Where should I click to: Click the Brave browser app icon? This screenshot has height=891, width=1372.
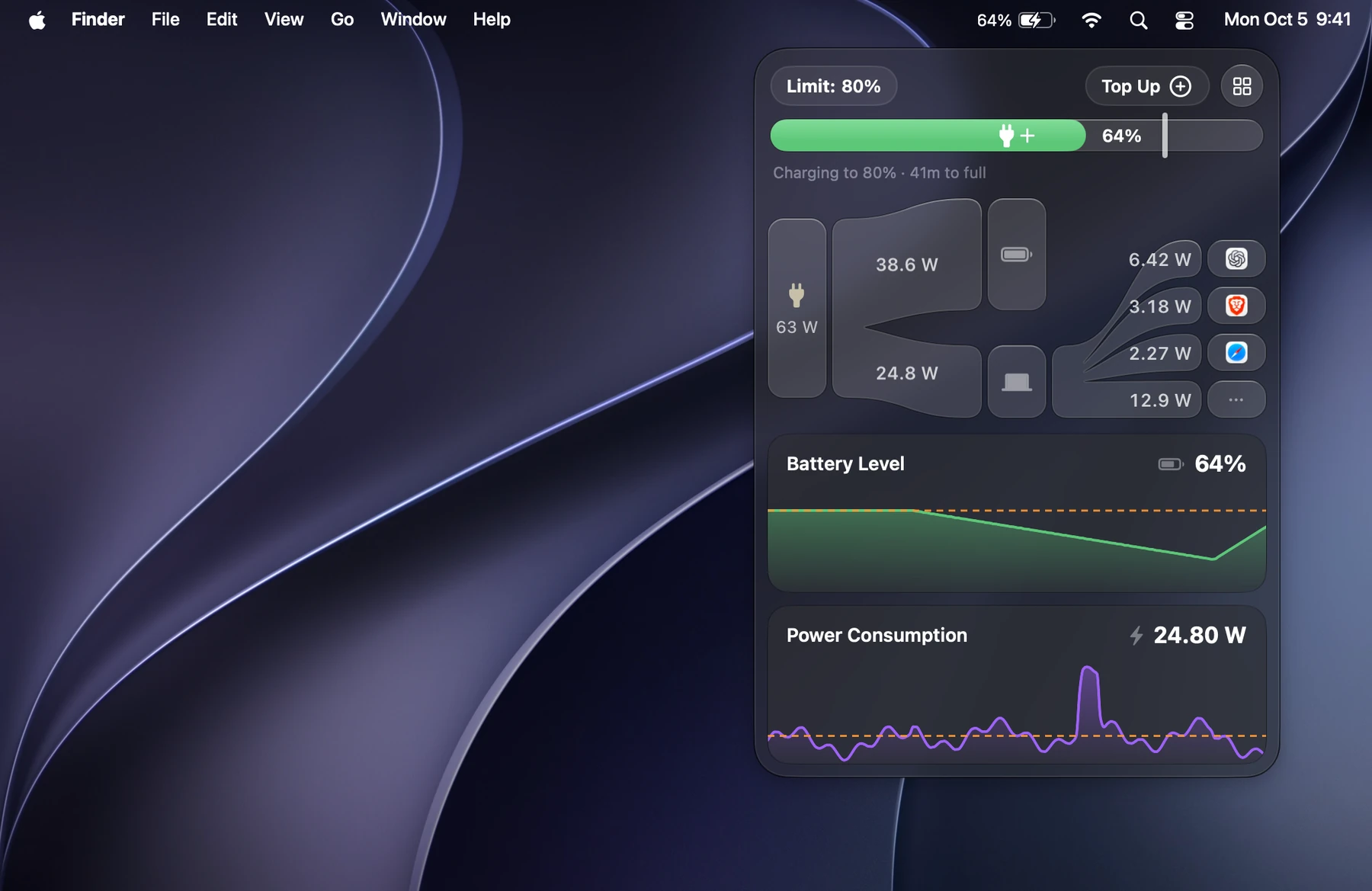(1236, 306)
